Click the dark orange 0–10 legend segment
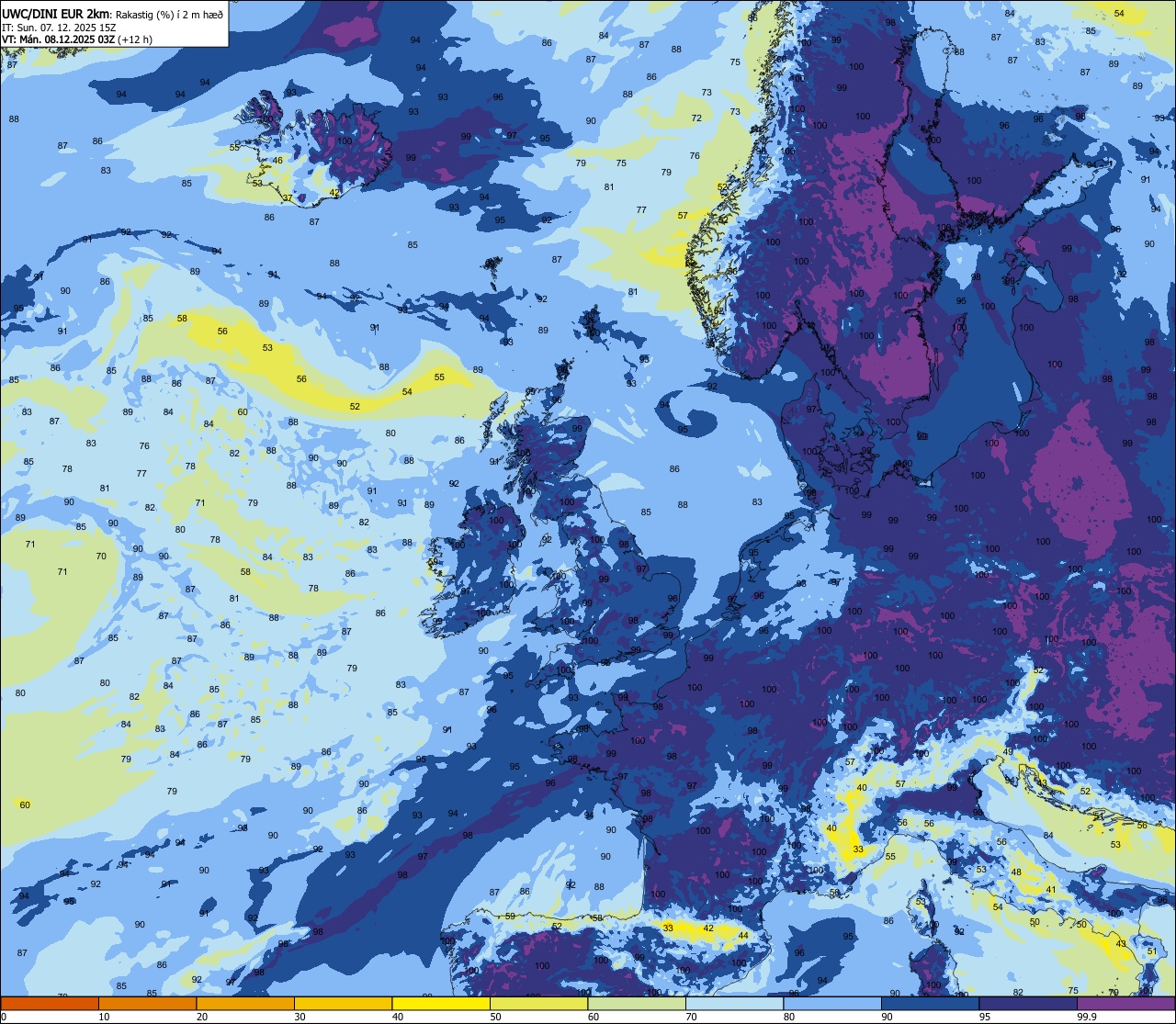1176x1024 pixels. [50, 1003]
